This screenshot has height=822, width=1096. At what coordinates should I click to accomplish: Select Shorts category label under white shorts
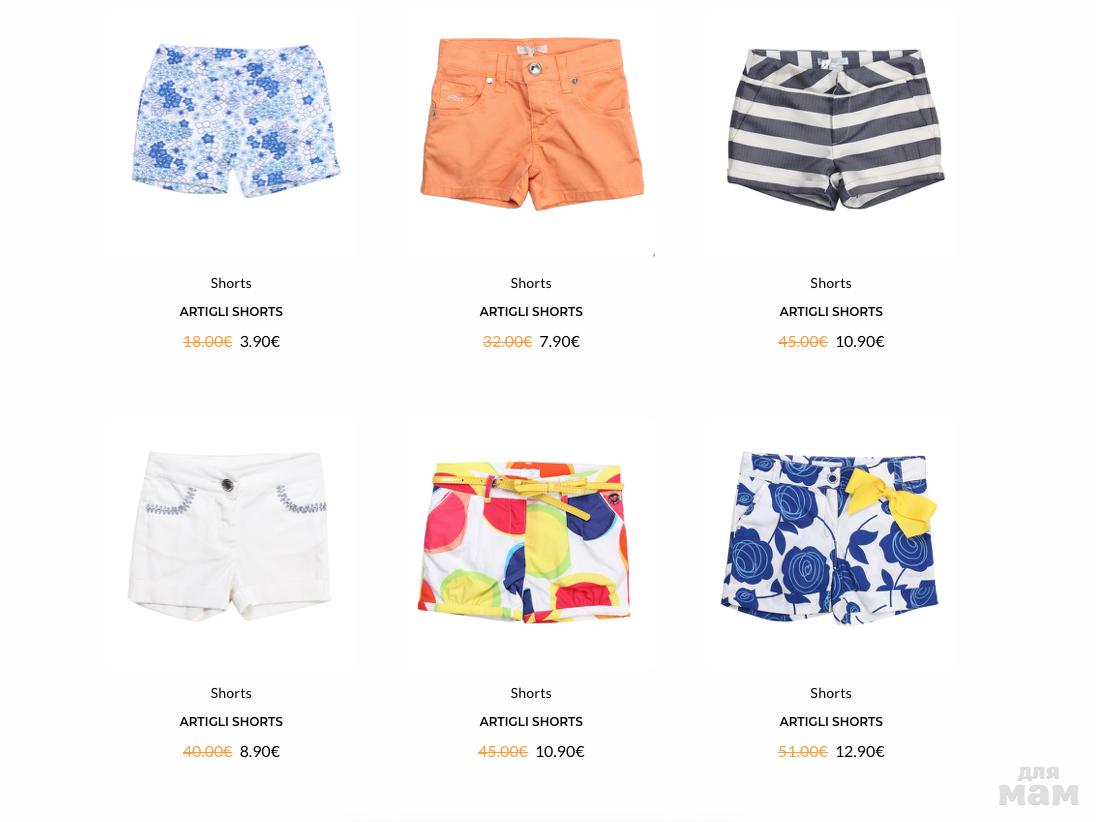pyautogui.click(x=231, y=693)
